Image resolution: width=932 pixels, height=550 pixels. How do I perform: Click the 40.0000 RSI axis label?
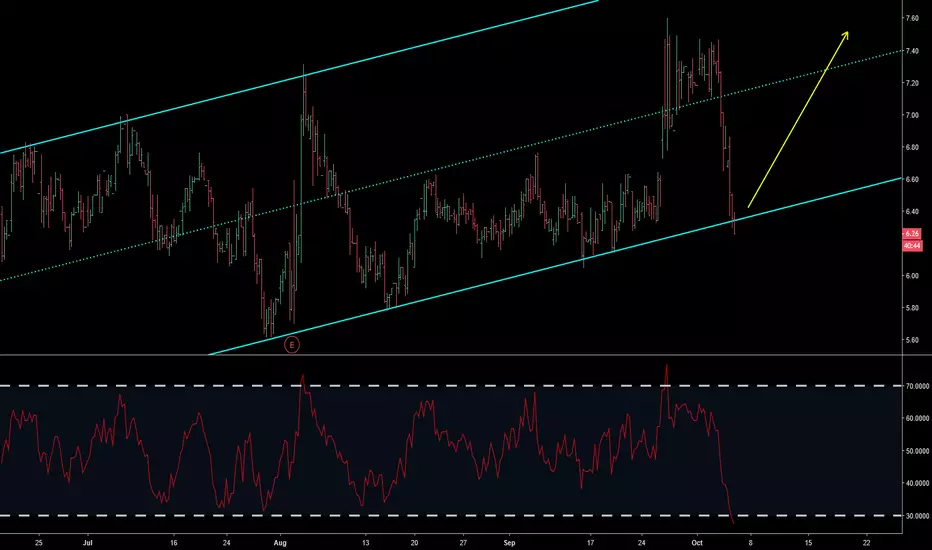[917, 483]
